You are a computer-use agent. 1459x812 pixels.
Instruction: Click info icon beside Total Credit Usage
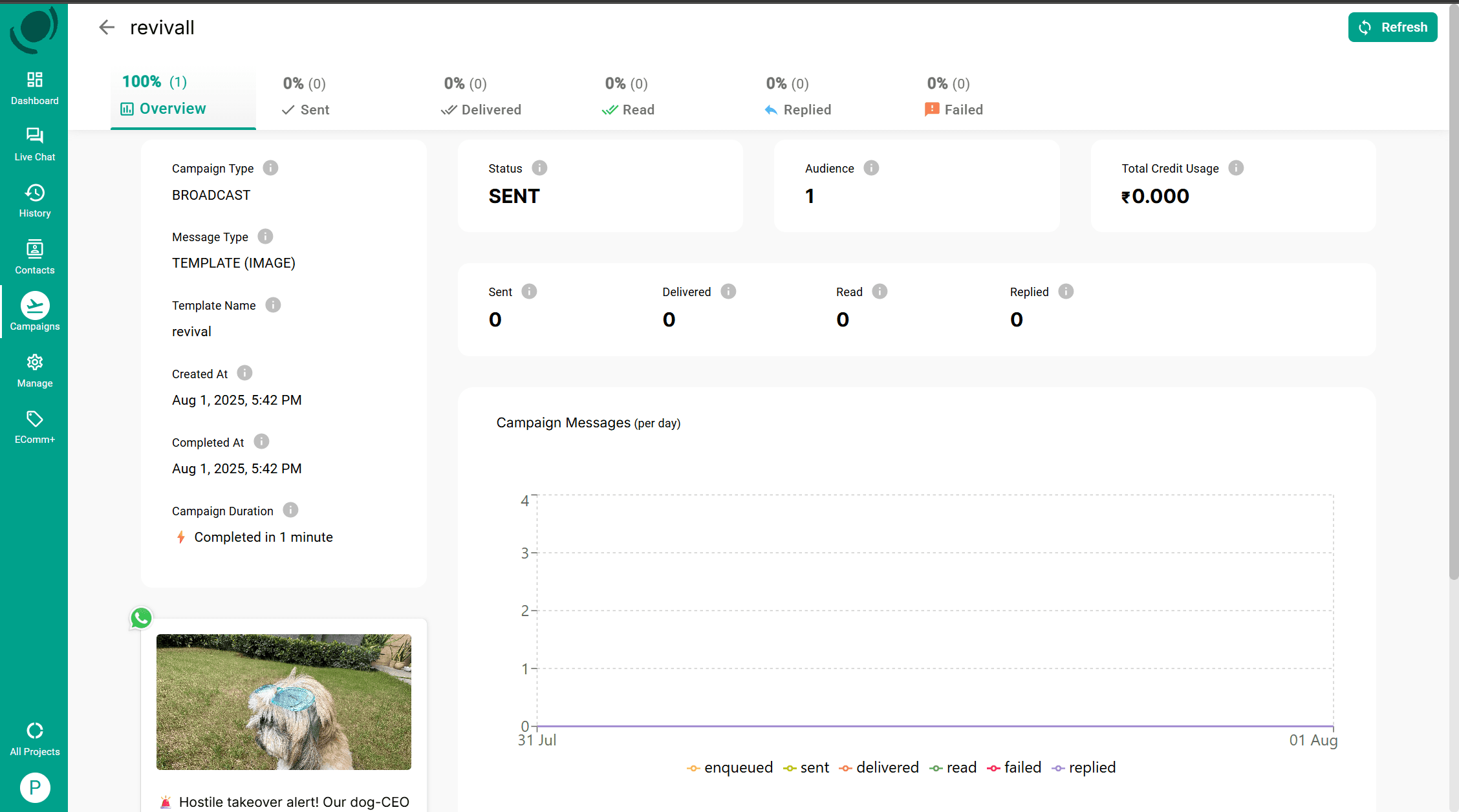pyautogui.click(x=1235, y=168)
